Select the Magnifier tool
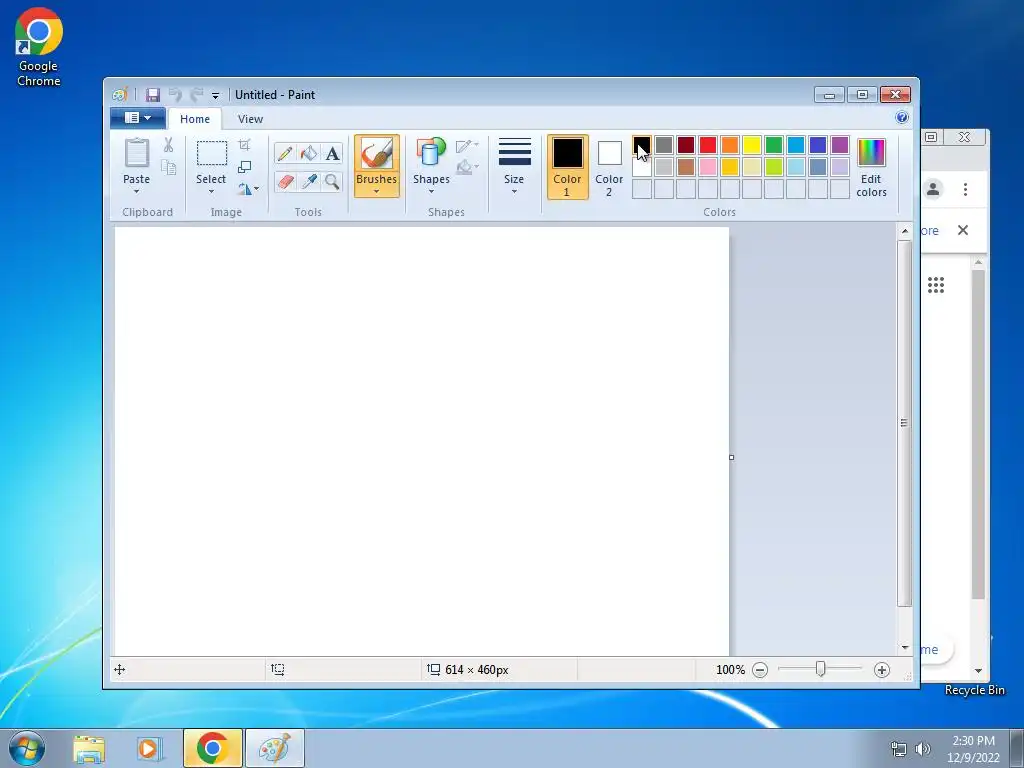The width and height of the screenshot is (1024, 768). (332, 181)
